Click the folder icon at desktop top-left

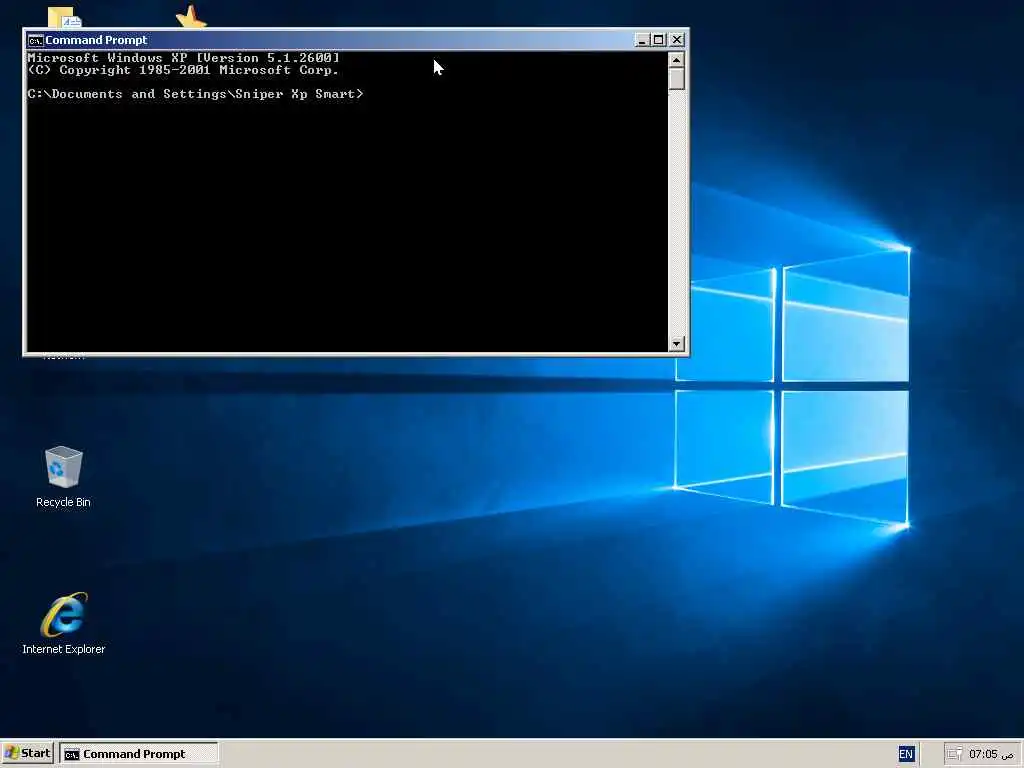64,18
